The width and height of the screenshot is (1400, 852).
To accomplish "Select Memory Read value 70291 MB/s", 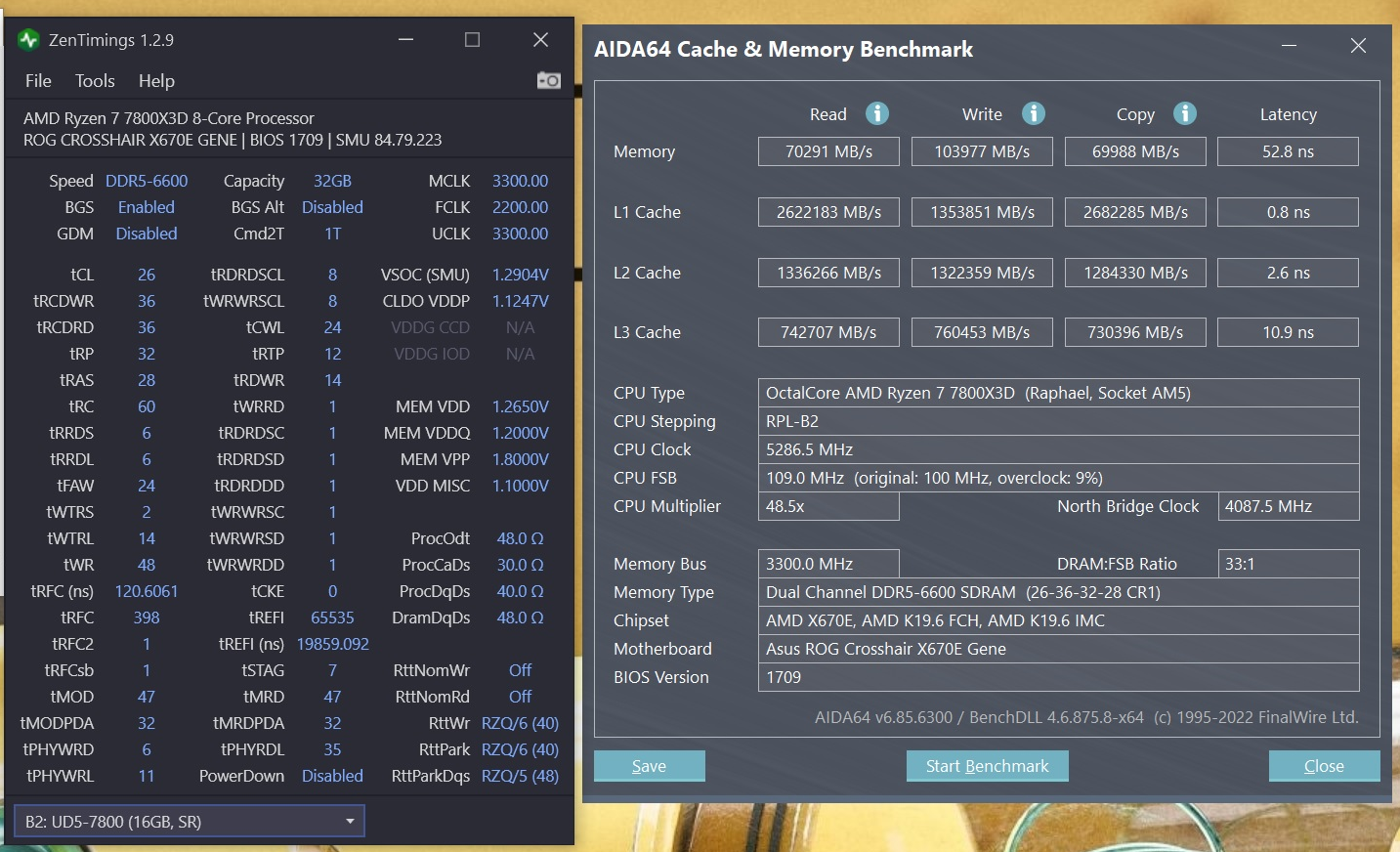I will coord(828,151).
